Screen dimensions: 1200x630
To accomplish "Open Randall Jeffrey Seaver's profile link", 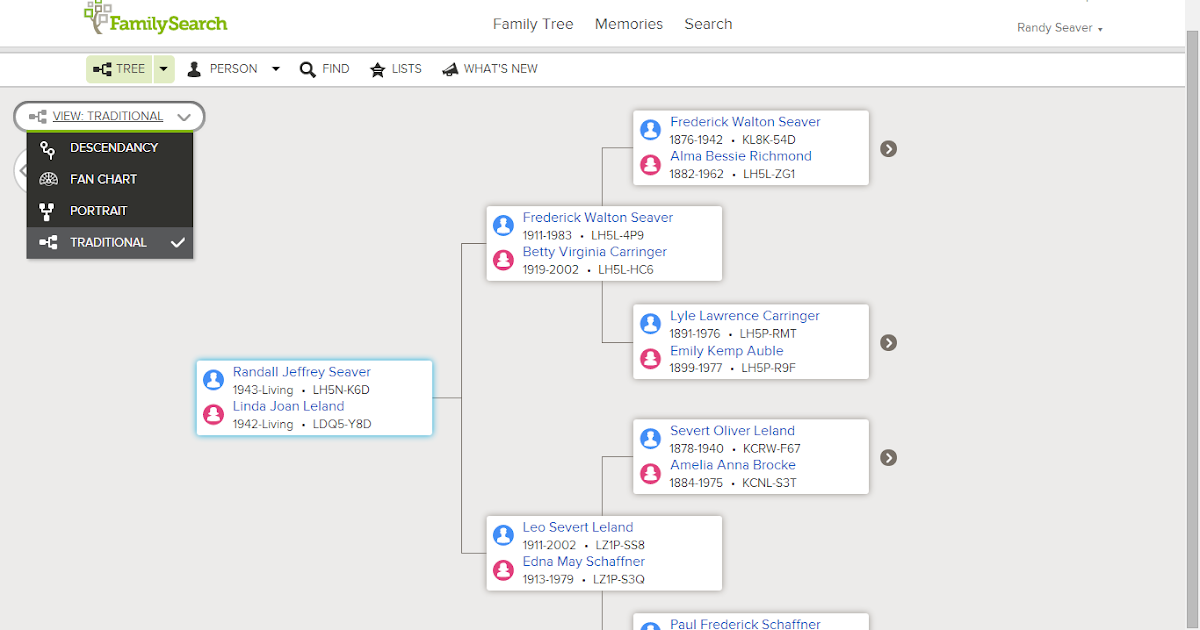I will coord(302,371).
